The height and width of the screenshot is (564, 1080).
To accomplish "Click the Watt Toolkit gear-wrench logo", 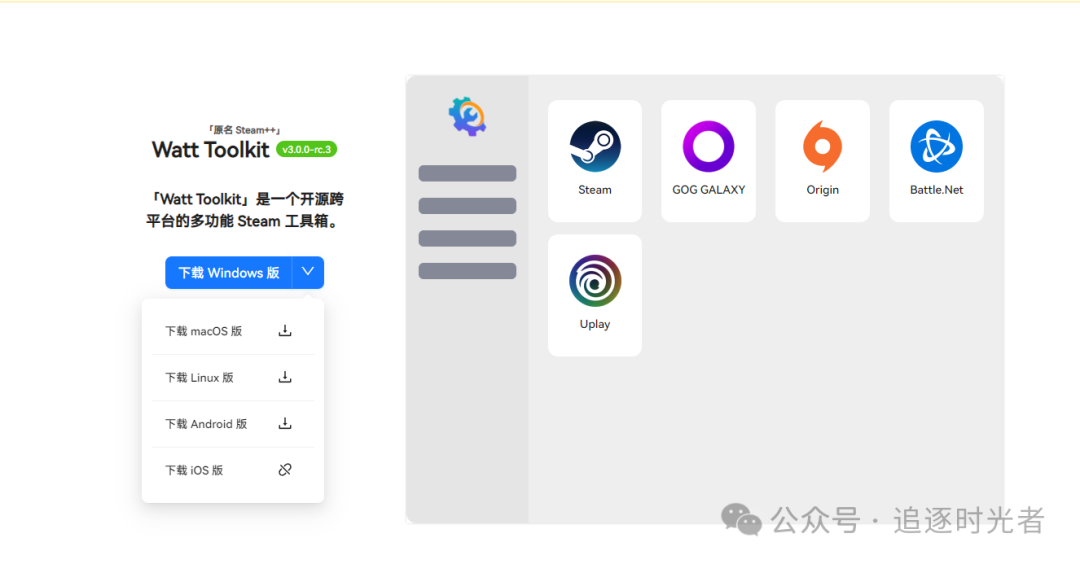I will pyautogui.click(x=468, y=116).
